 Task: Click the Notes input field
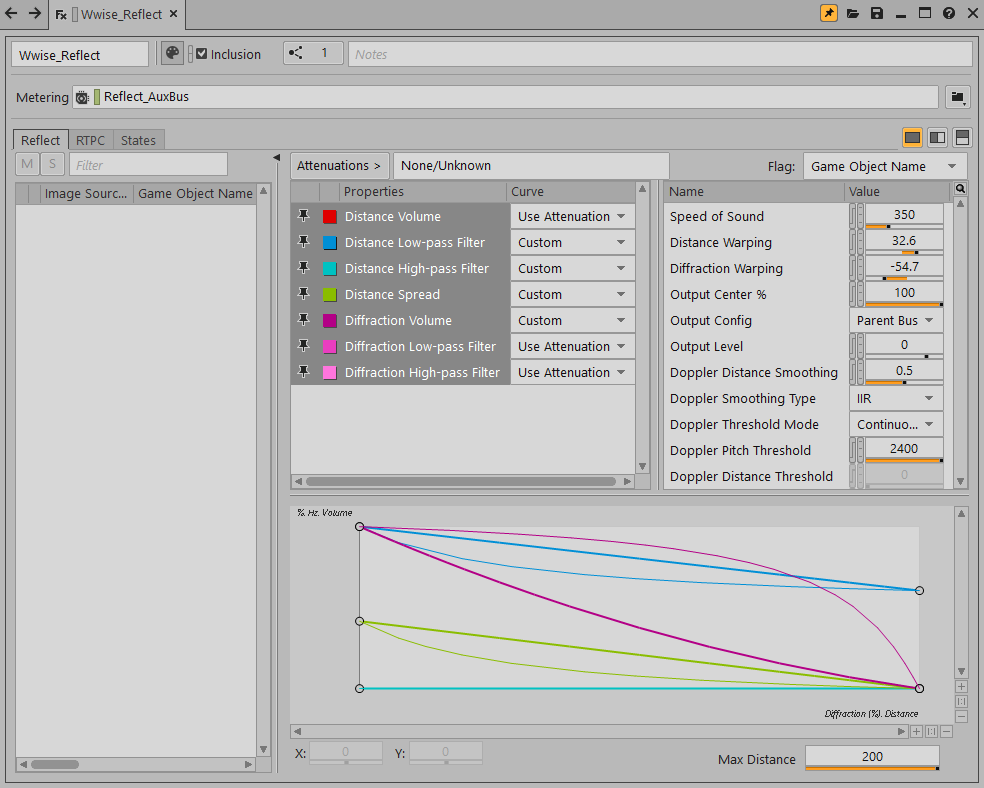pos(660,54)
